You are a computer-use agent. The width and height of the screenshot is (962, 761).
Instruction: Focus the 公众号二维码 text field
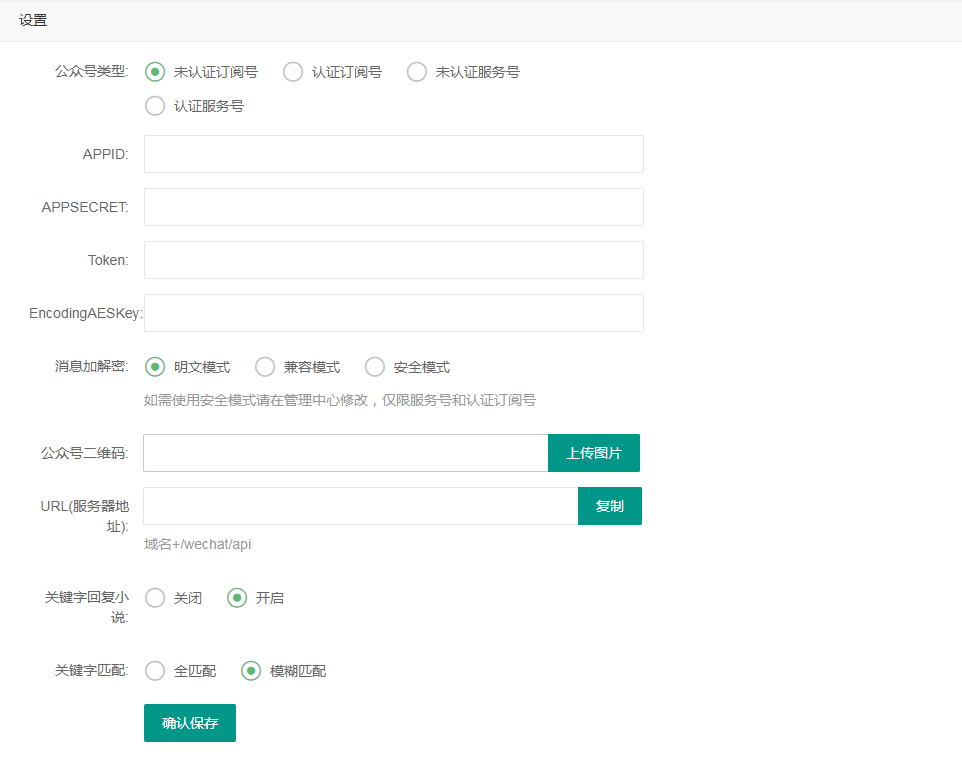tap(346, 453)
